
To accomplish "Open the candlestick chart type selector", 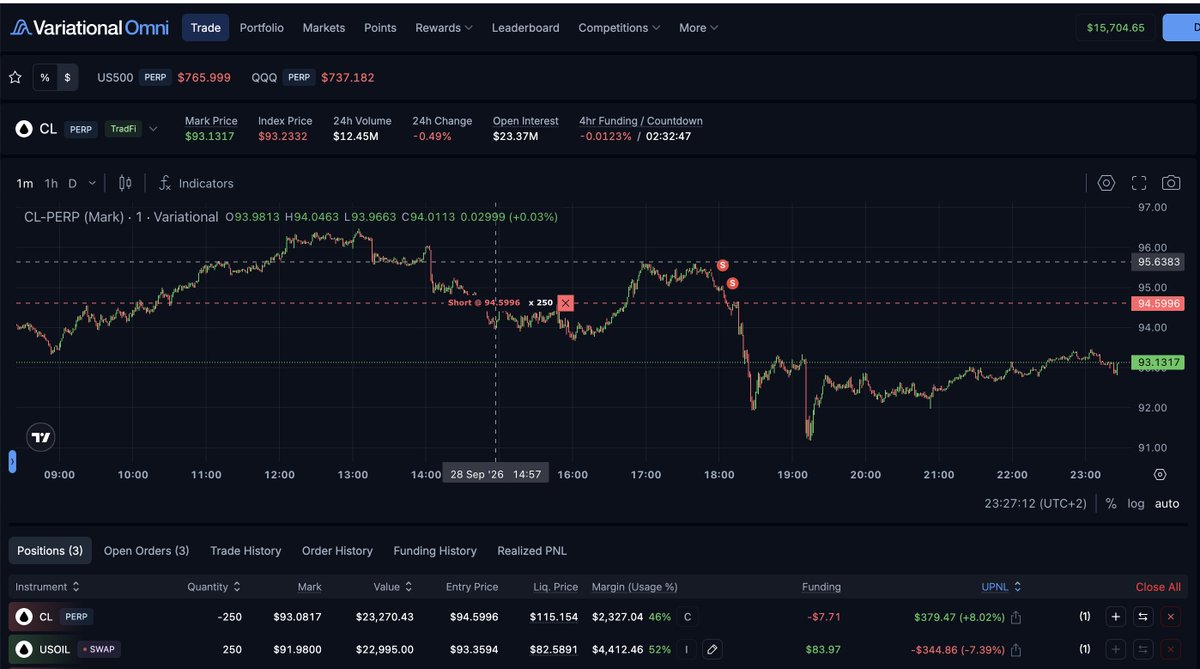I will click(x=125, y=183).
